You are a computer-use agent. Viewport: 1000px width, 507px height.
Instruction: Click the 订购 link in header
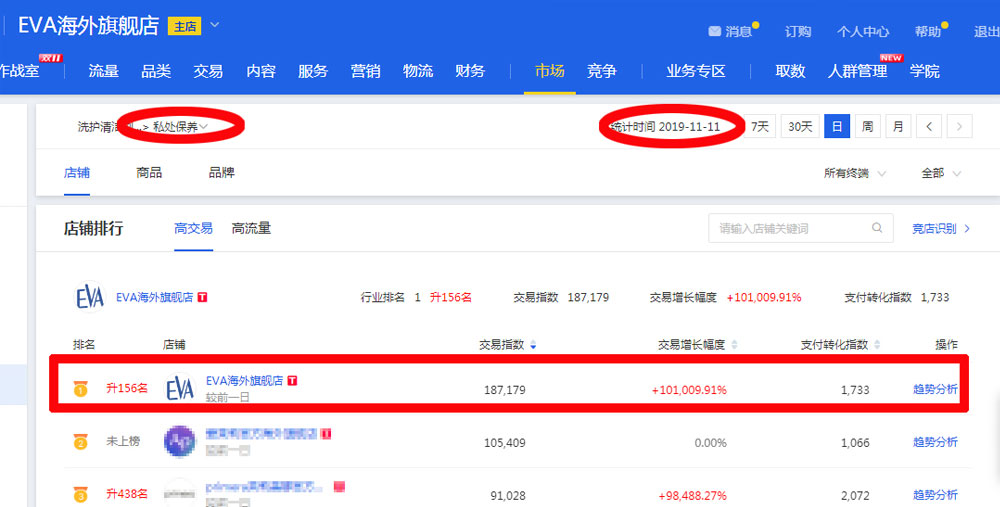tap(798, 31)
